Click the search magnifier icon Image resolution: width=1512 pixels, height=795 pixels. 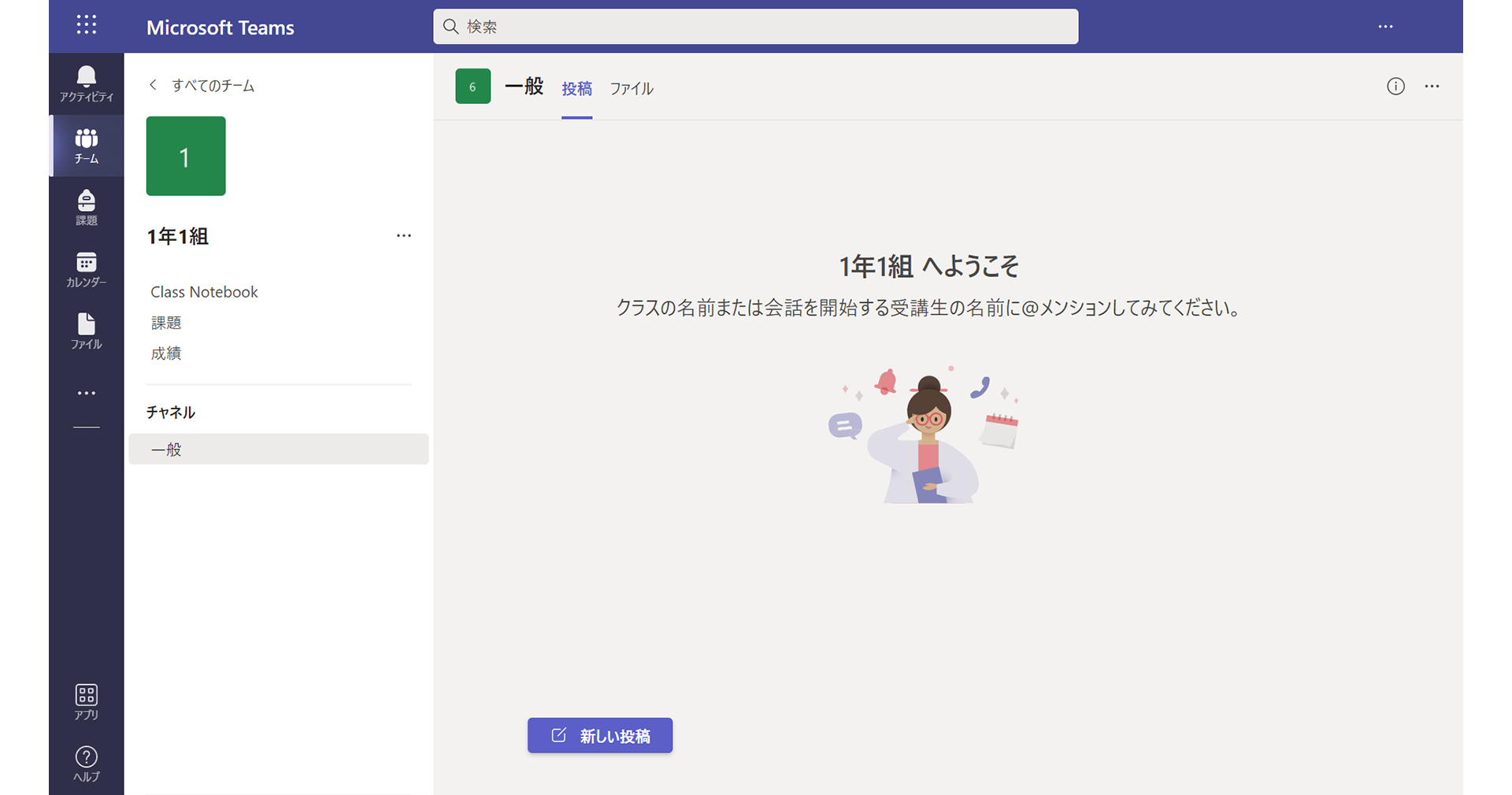click(x=450, y=27)
